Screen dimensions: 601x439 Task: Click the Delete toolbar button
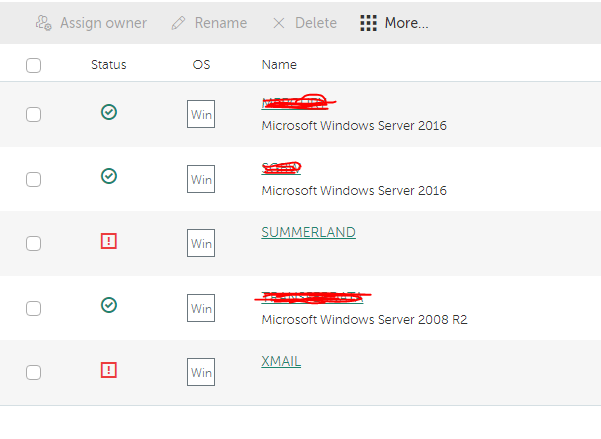click(305, 23)
